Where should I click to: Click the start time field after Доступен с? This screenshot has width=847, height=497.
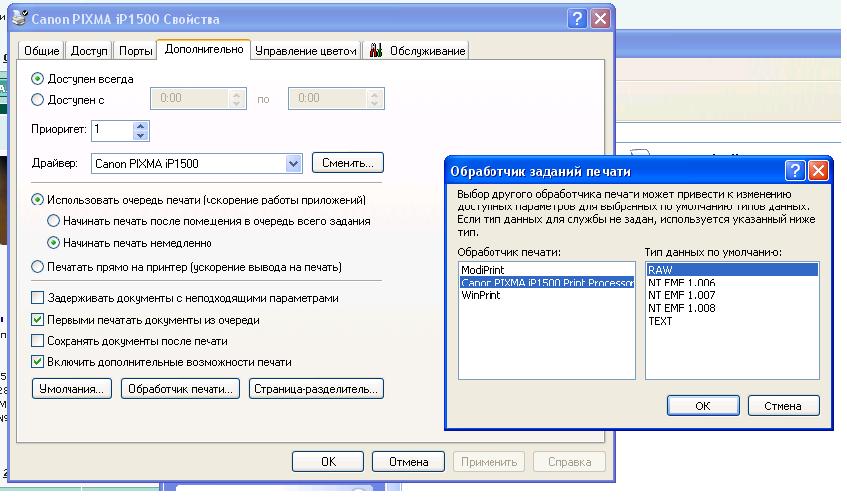coord(198,98)
